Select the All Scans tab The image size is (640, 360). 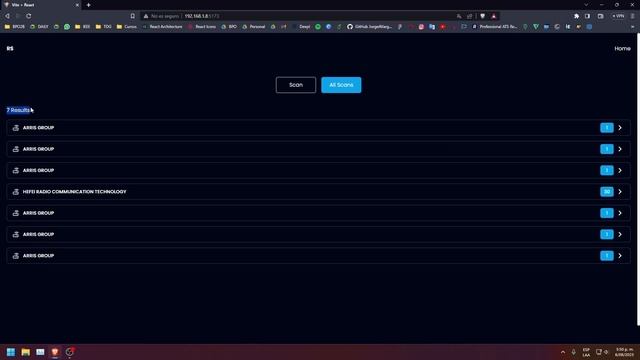coord(341,85)
